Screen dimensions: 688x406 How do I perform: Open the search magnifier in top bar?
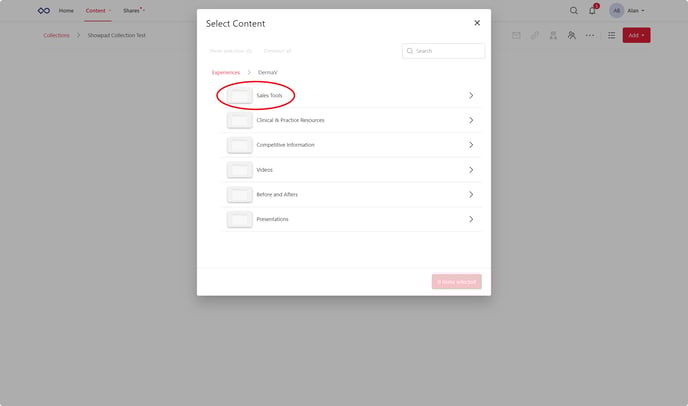tap(574, 10)
